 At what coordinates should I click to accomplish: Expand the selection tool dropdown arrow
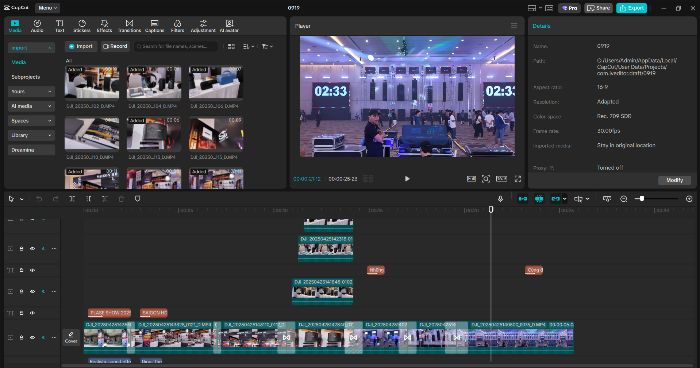pyautogui.click(x=21, y=199)
